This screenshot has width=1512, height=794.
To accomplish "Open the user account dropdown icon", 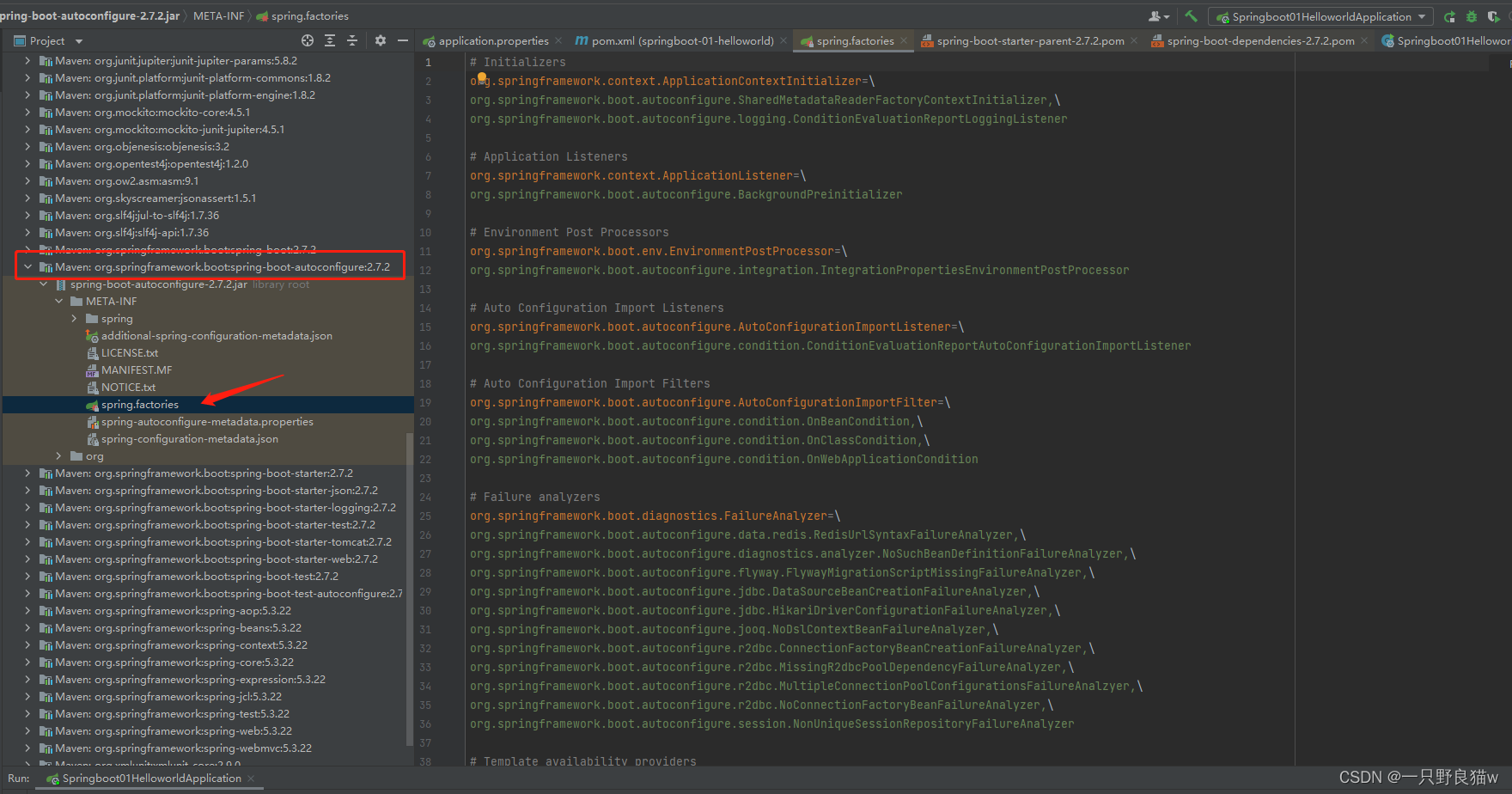I will [1159, 16].
